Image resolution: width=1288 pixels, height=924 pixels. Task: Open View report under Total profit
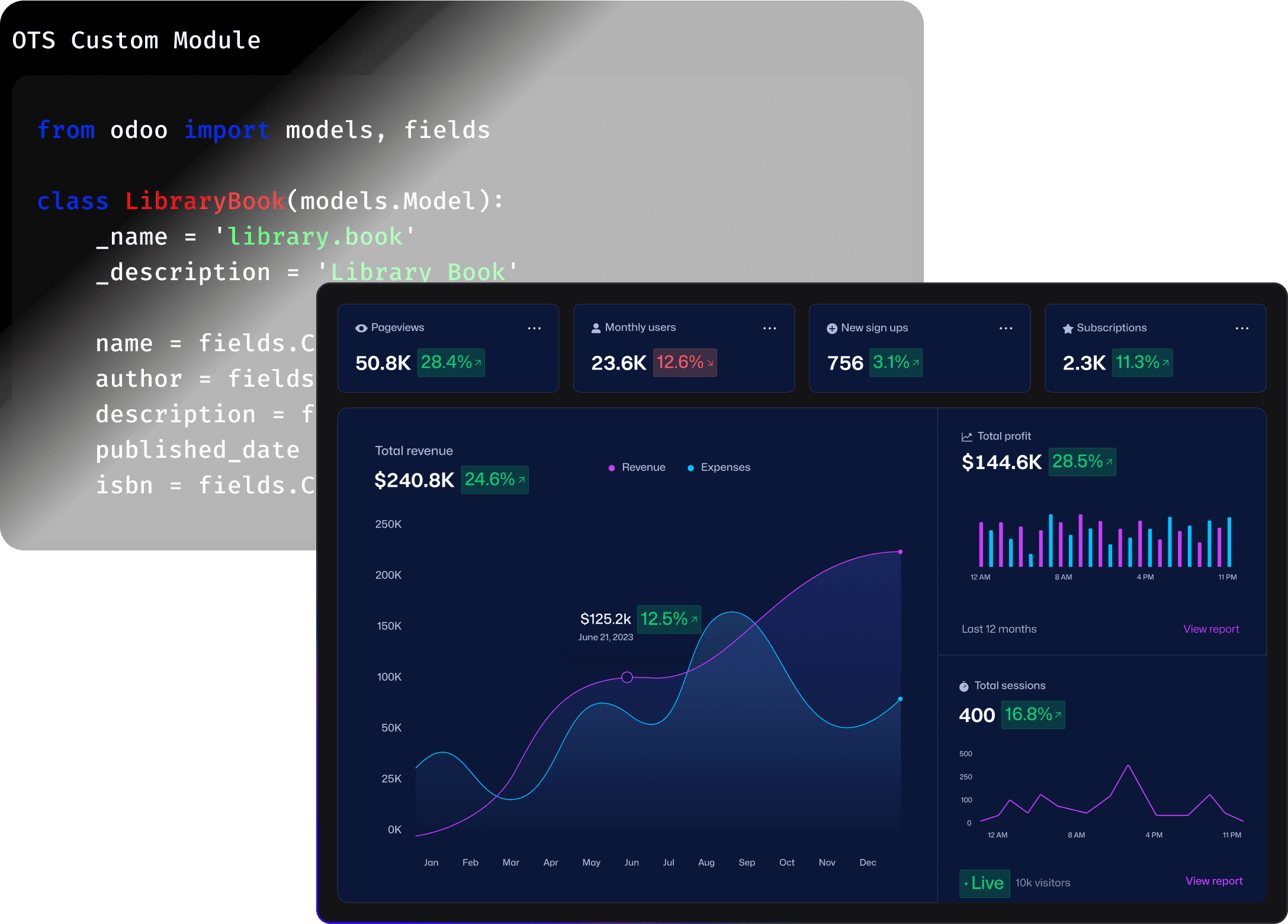pos(1210,629)
